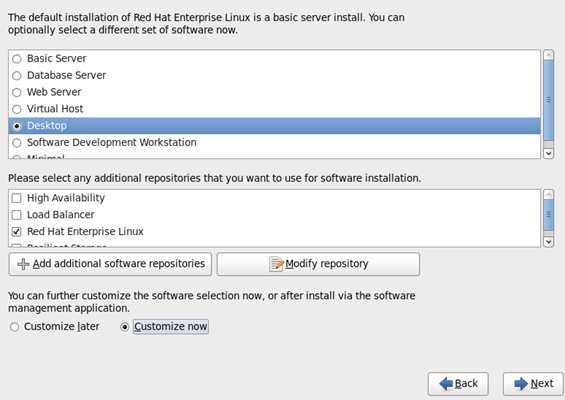565x400 pixels.
Task: Uncheck the Red Hat Enterprise Linux repository
Action: (x=17, y=231)
